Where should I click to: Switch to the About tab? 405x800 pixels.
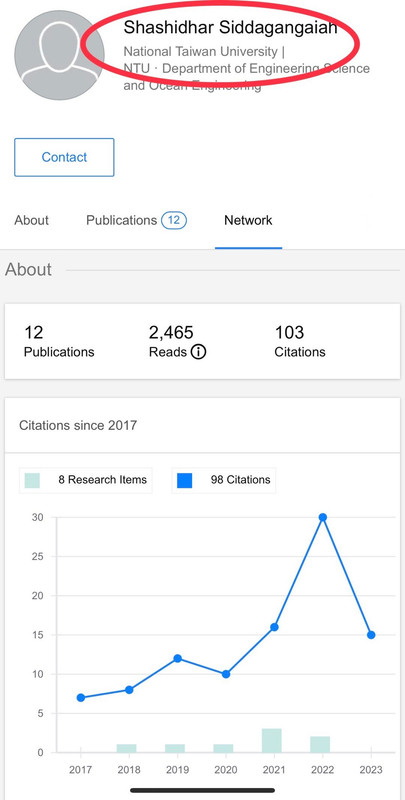click(x=32, y=220)
